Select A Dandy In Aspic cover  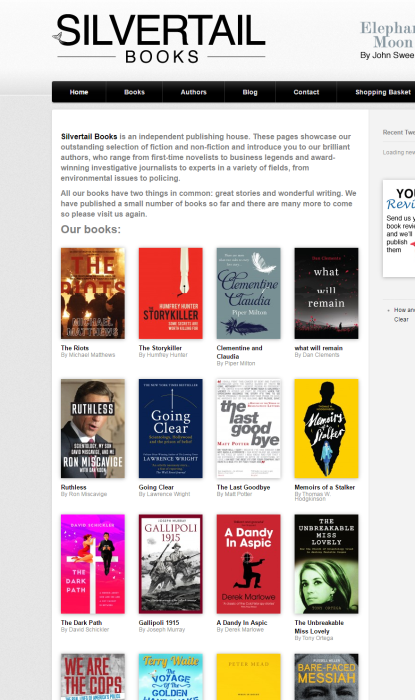click(249, 564)
